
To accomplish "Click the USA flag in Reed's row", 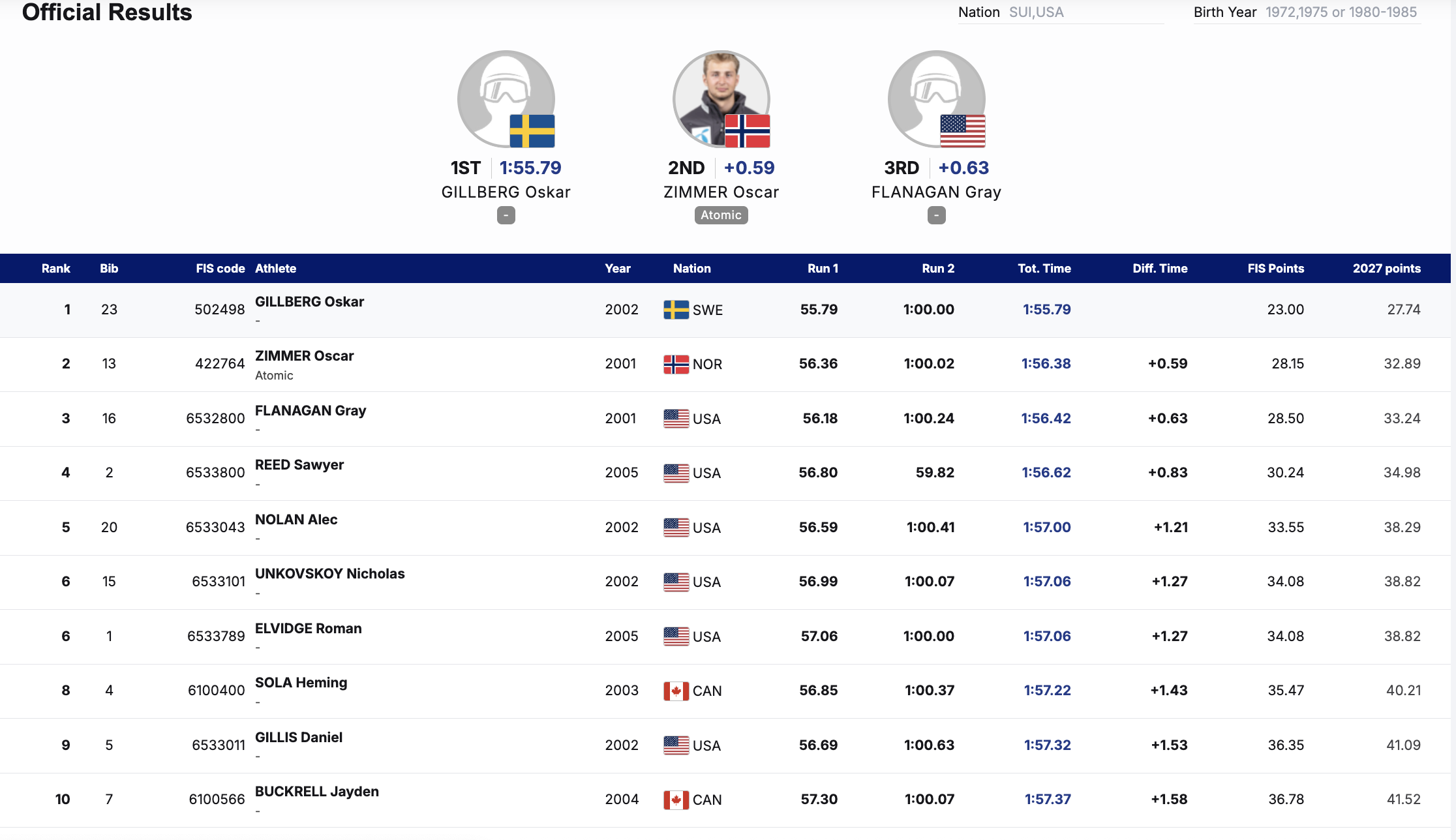I will [x=676, y=473].
